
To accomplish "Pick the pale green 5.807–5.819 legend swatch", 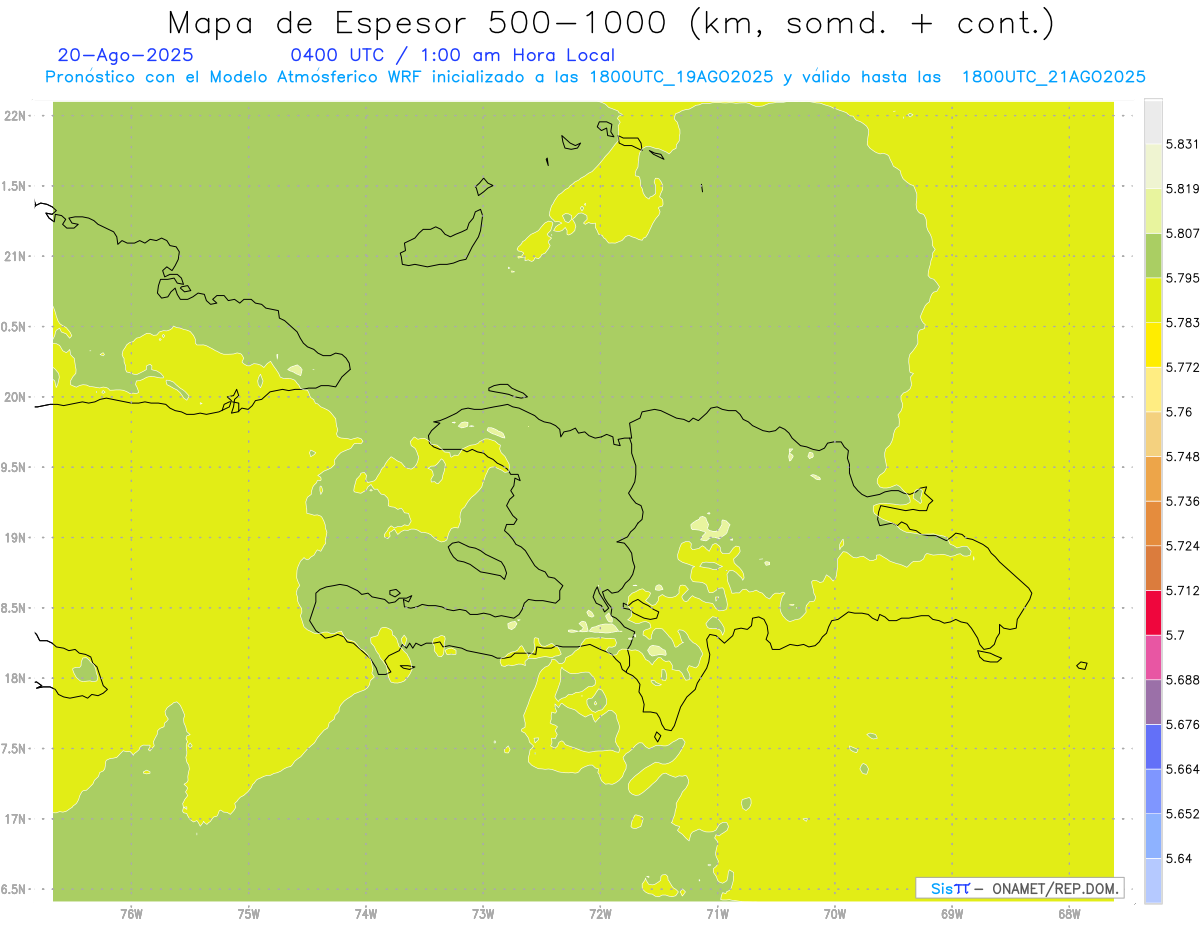I will pos(1153,211).
